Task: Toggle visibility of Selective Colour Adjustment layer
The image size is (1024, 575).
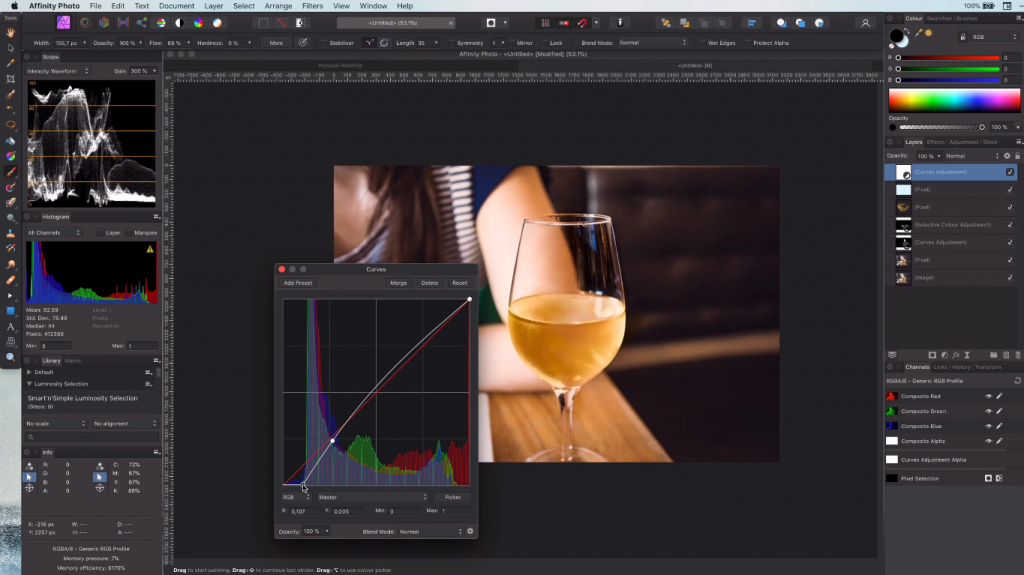Action: pyautogui.click(x=1010, y=225)
